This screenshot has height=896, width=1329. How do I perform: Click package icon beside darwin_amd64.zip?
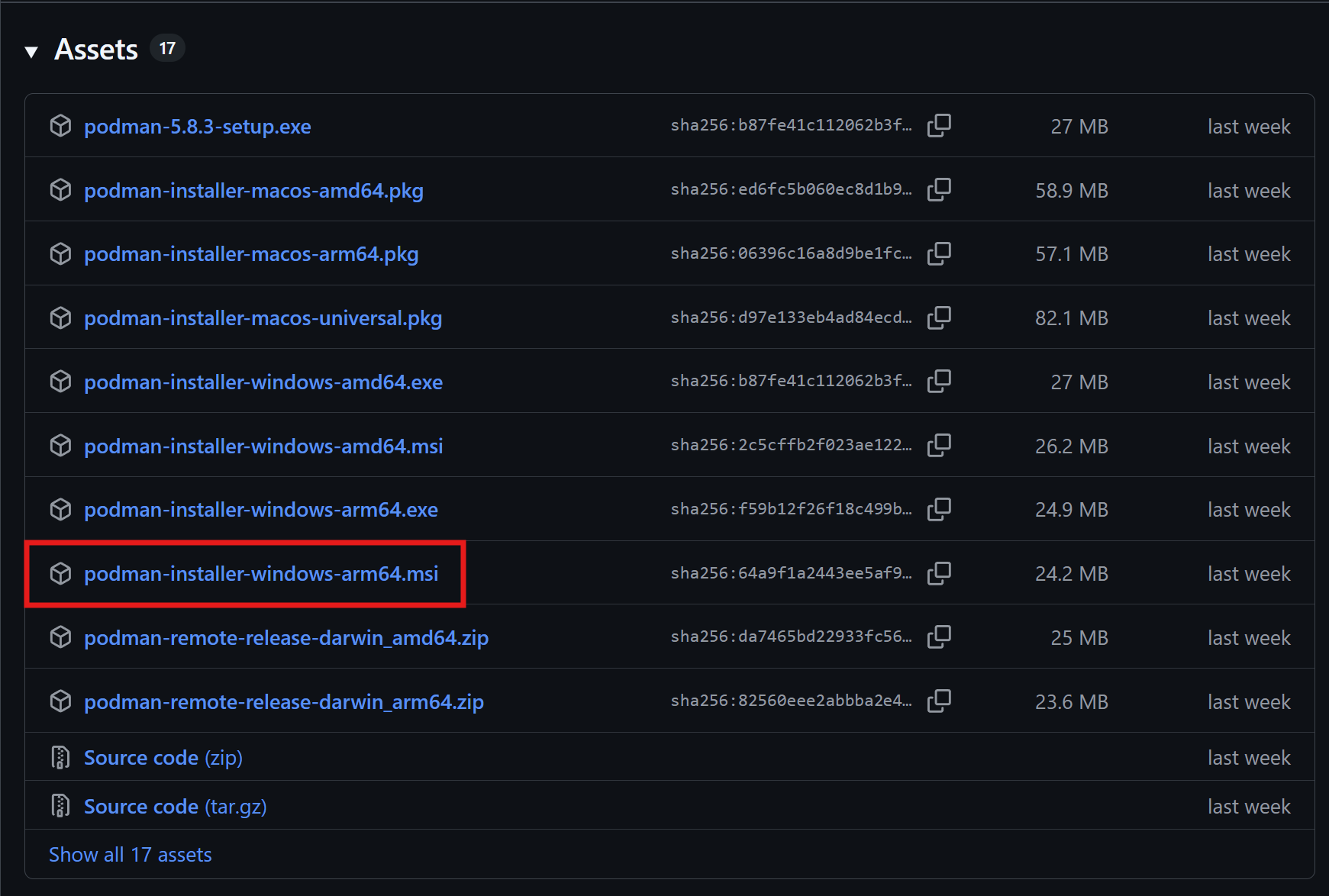click(60, 637)
